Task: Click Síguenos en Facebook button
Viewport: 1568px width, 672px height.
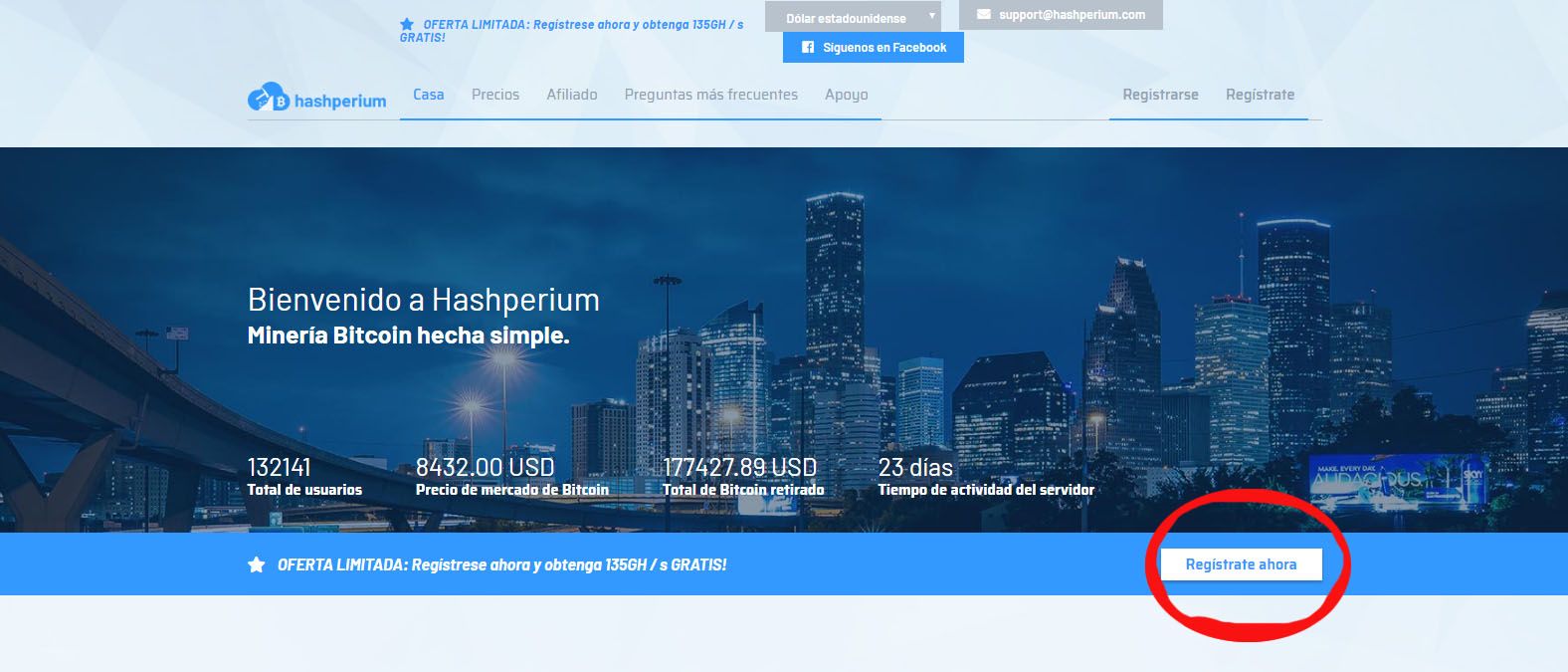Action: pos(874,47)
